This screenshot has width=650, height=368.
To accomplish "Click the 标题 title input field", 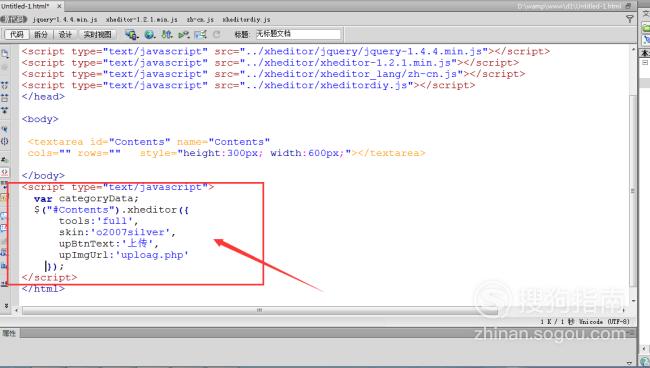I will coord(298,34).
